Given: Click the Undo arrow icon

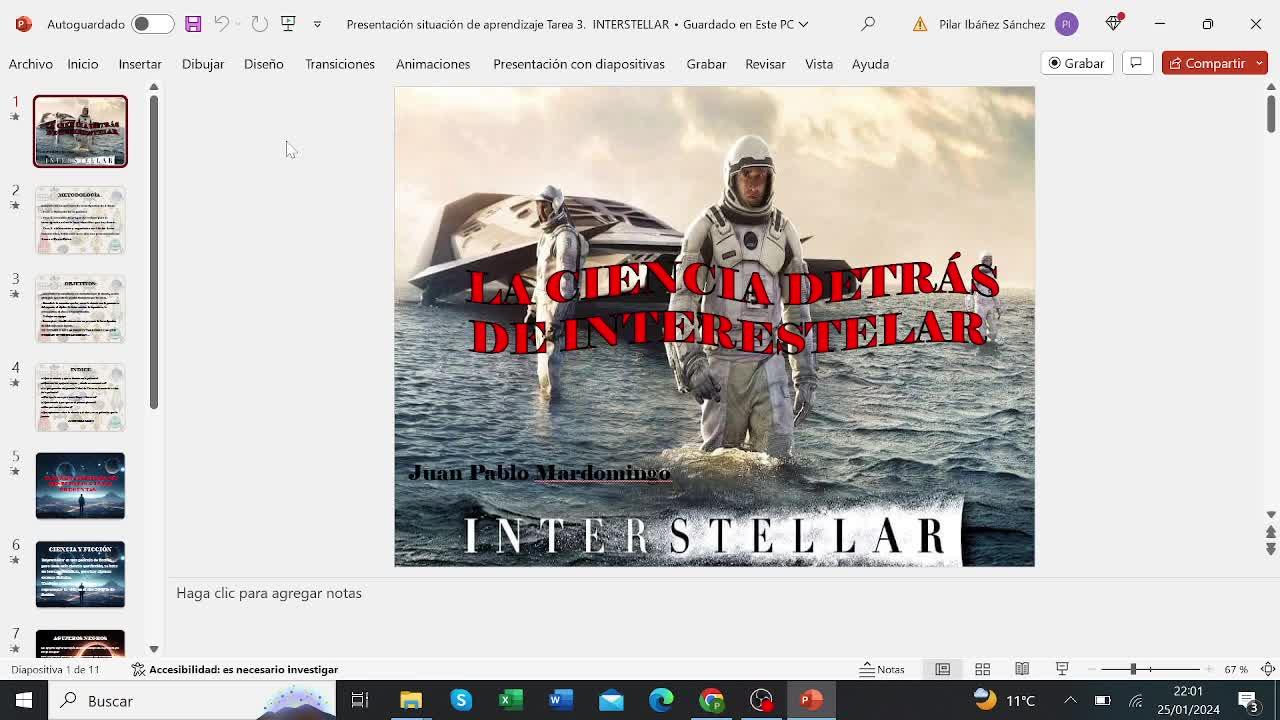Looking at the screenshot, I should (x=221, y=24).
